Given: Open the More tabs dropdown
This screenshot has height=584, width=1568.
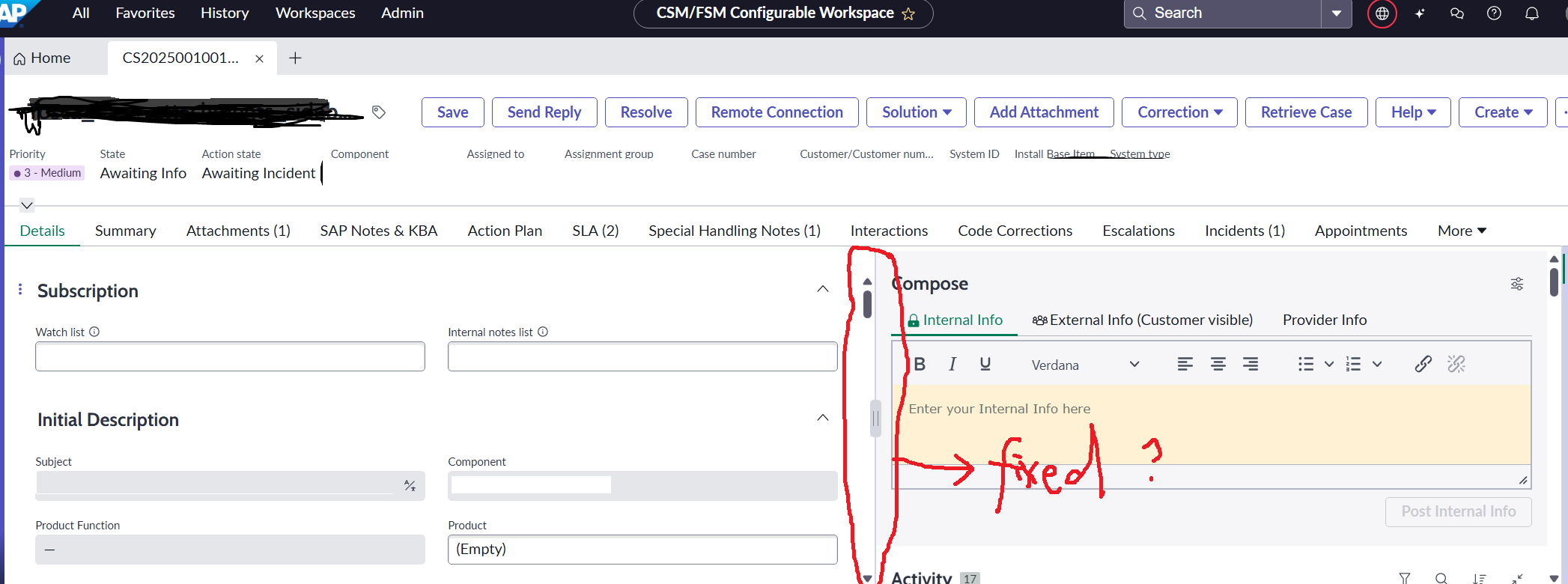Looking at the screenshot, I should 1462,231.
